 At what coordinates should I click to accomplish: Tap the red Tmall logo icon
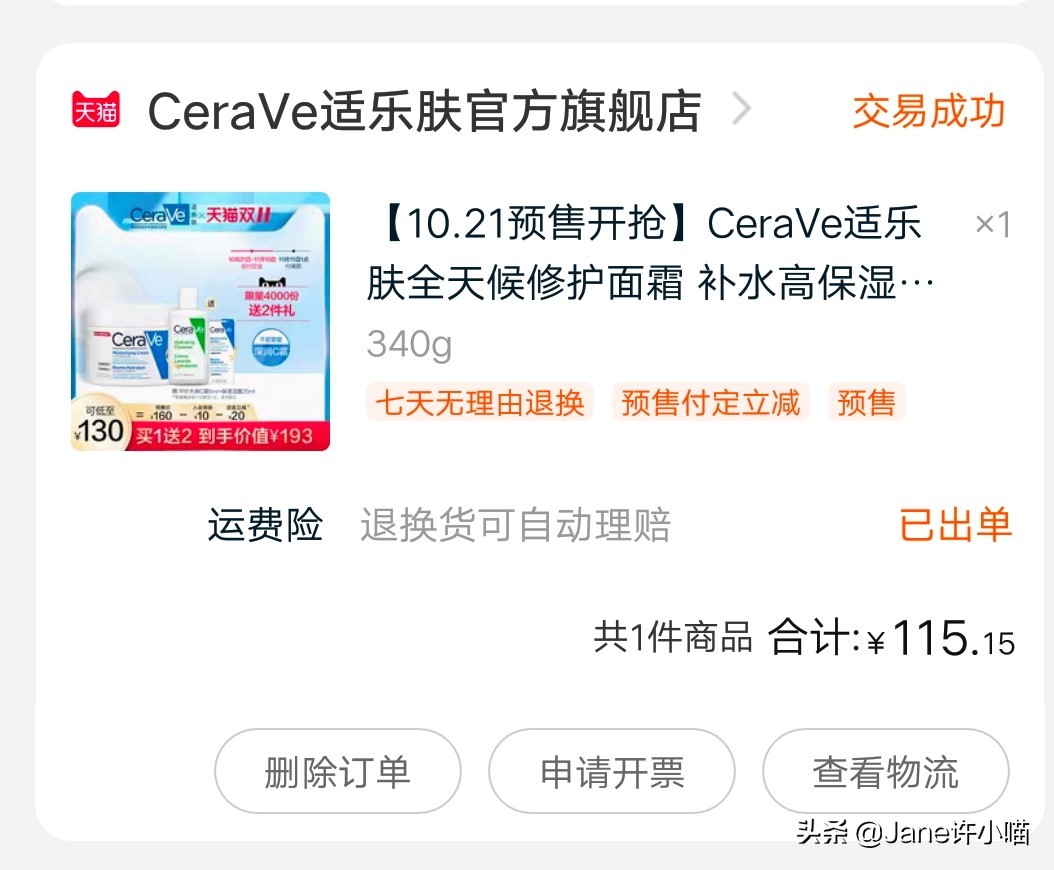click(96, 109)
